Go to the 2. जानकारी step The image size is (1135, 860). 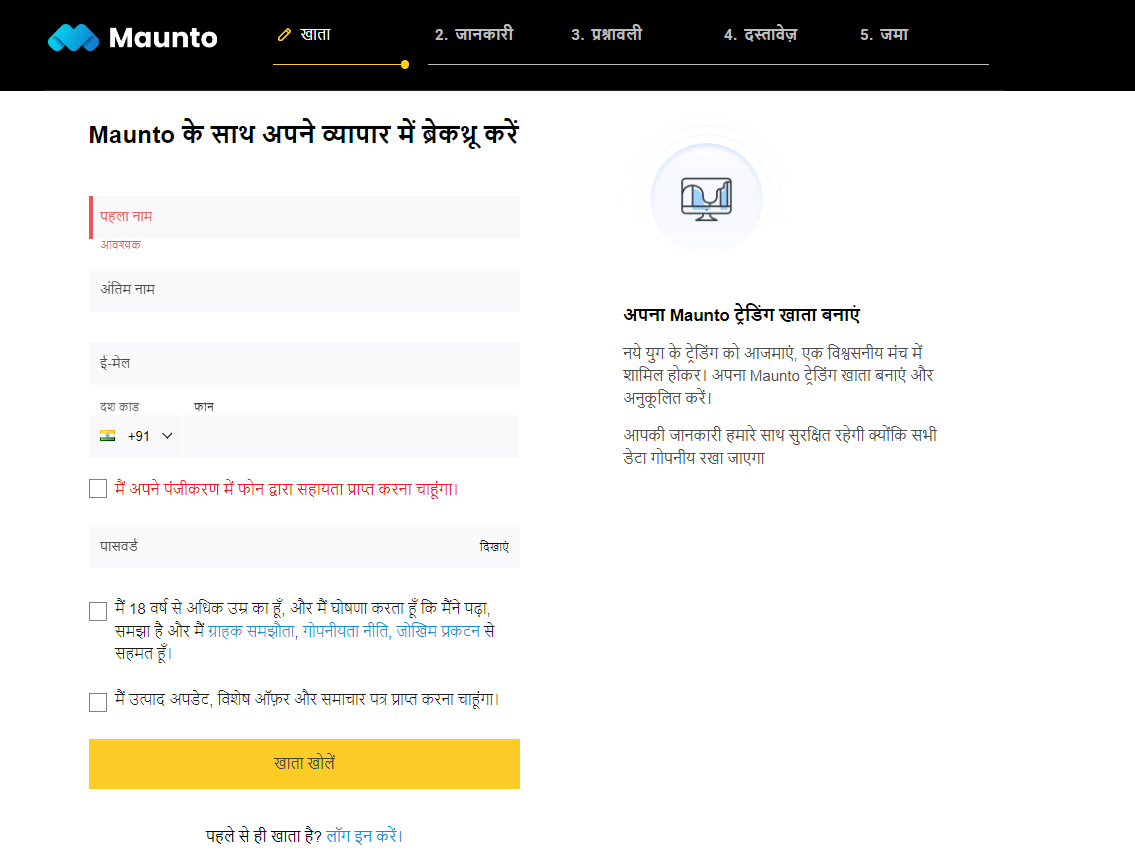[x=474, y=35]
